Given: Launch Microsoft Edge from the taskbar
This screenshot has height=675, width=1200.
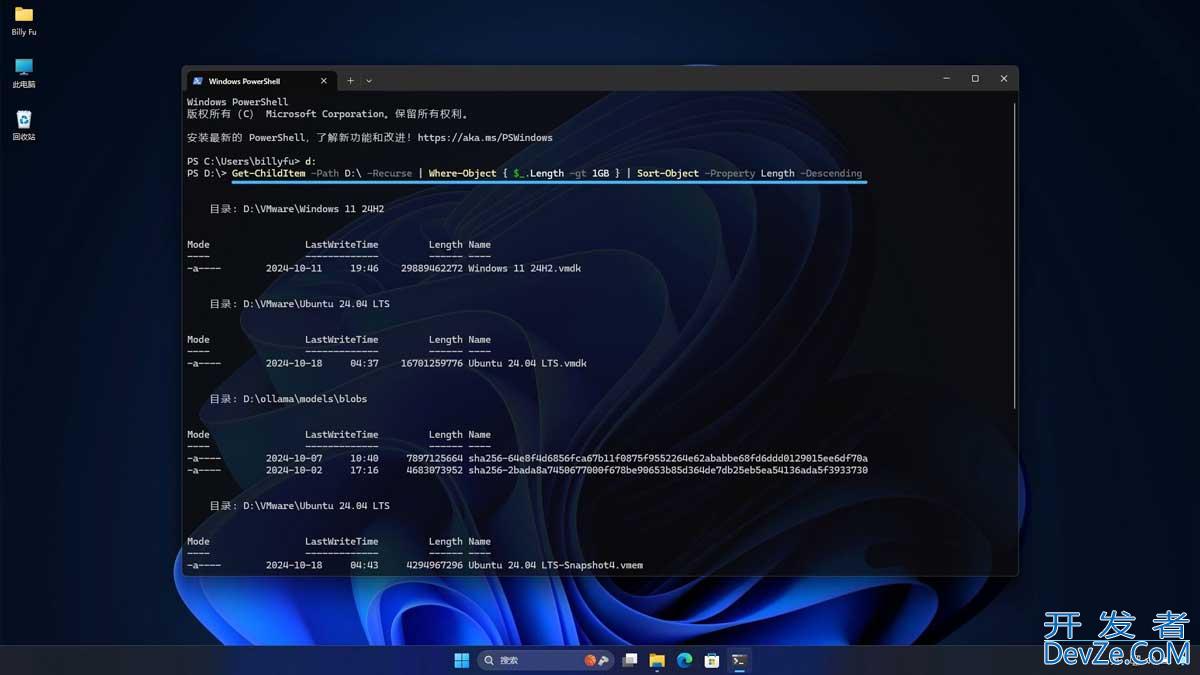Looking at the screenshot, I should 685,660.
